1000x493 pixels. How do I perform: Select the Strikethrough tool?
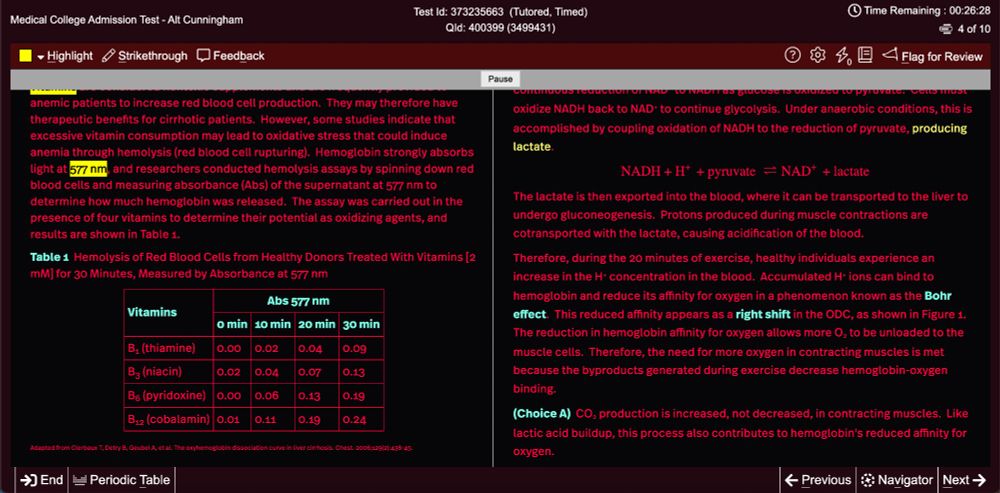coord(145,56)
